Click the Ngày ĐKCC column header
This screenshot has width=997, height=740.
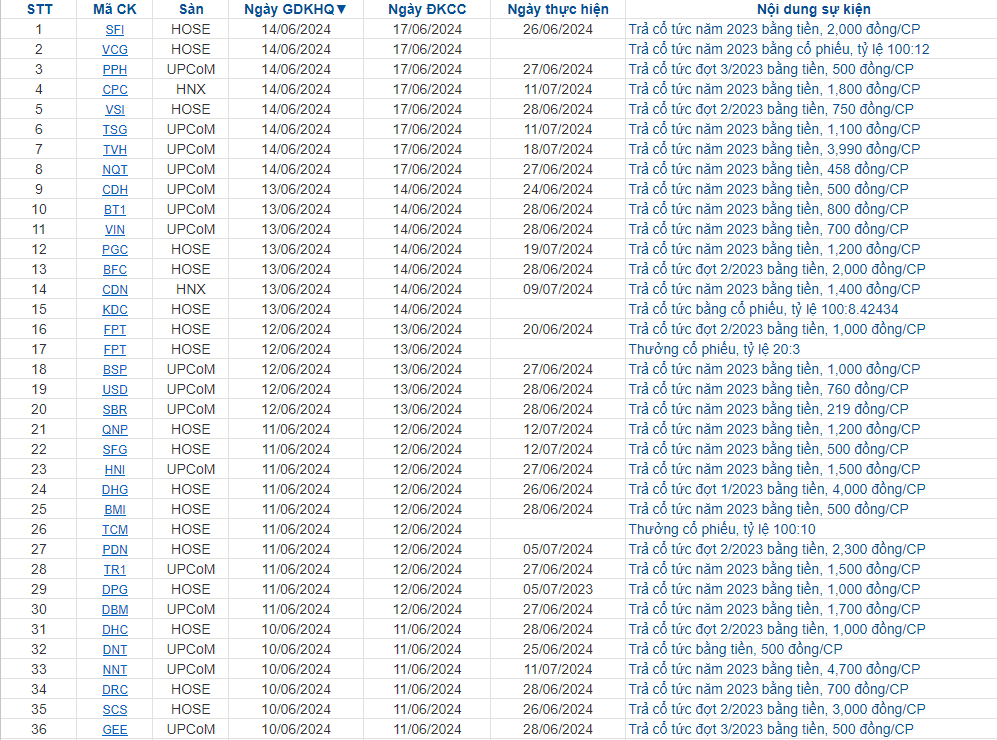click(x=427, y=10)
